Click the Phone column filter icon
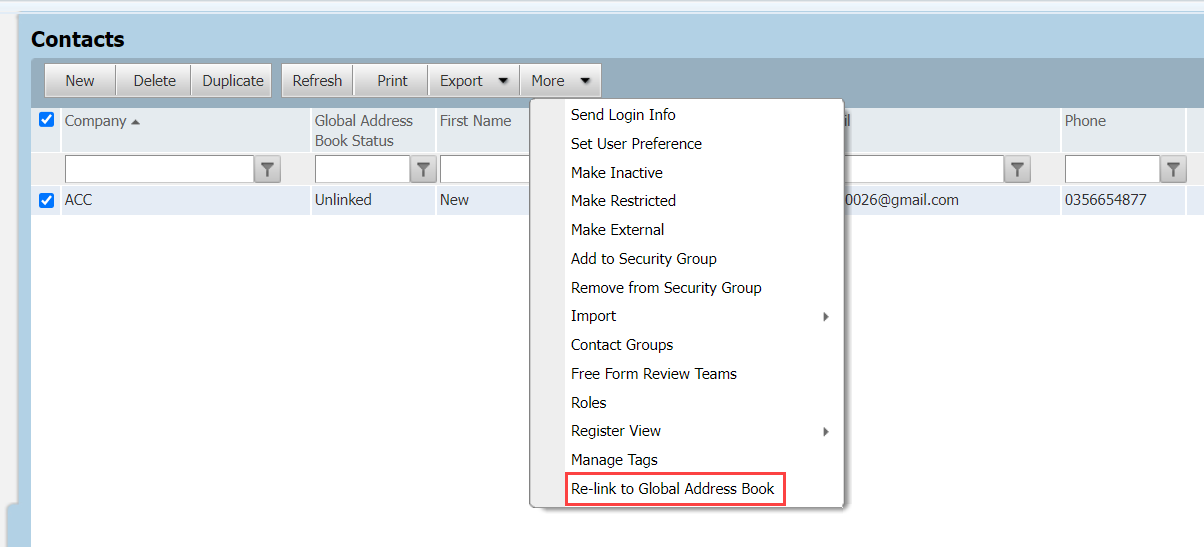 pos(1173,170)
